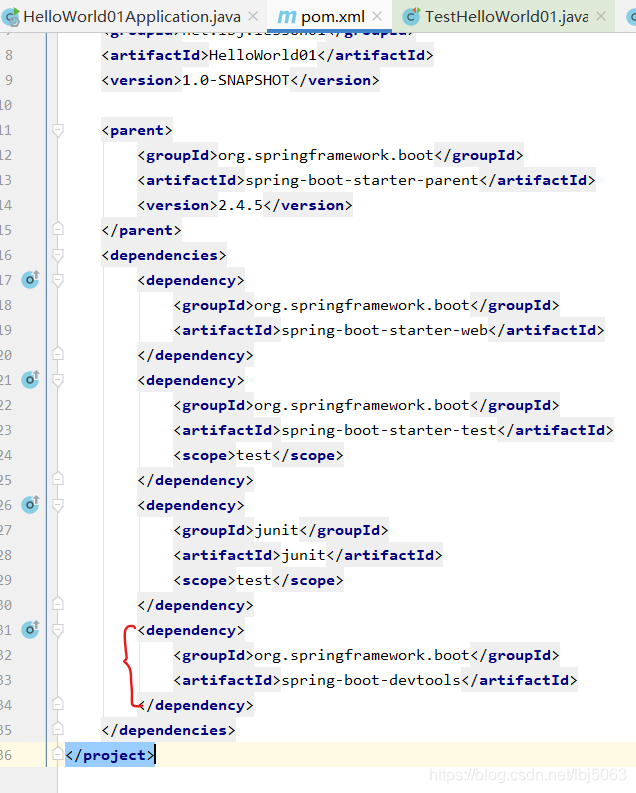Image resolution: width=636 pixels, height=793 pixels.
Task: Click groupId org.springframework.boot on line 12
Action: [326, 155]
